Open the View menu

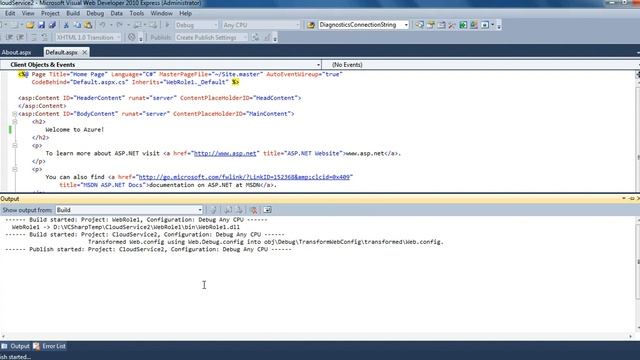click(28, 13)
